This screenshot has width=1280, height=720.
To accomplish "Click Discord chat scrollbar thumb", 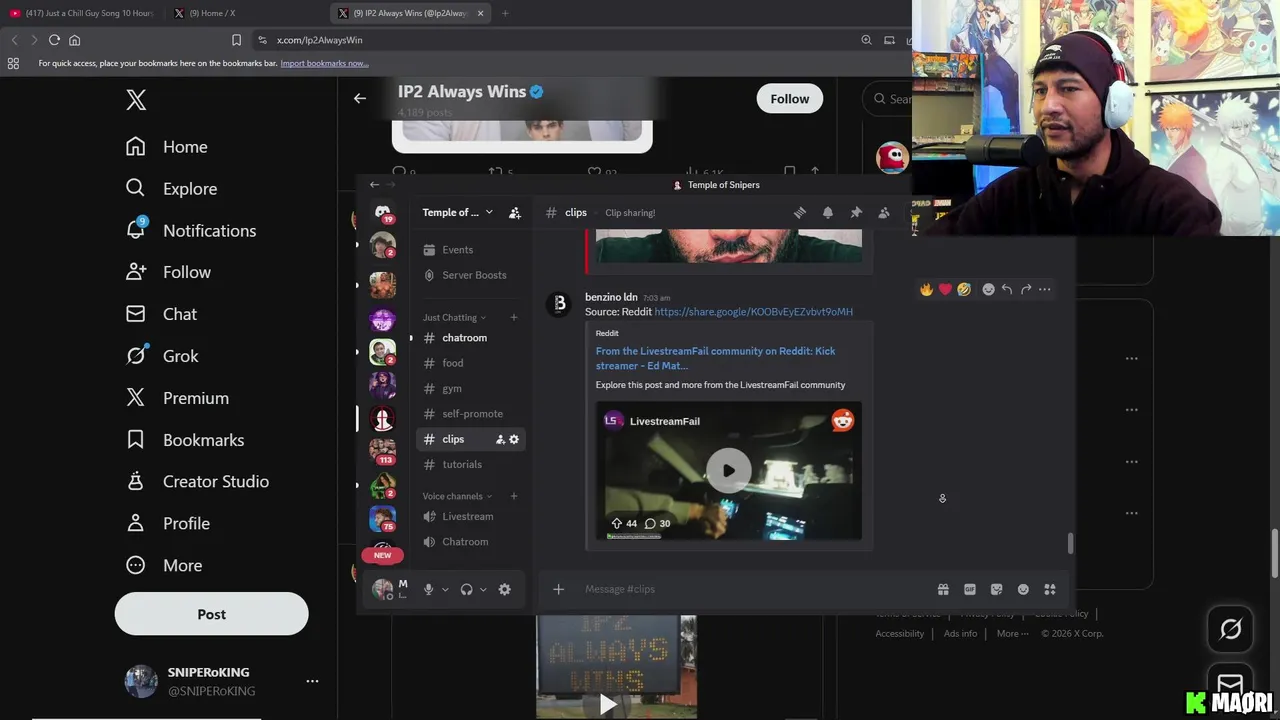I will coord(1070,543).
